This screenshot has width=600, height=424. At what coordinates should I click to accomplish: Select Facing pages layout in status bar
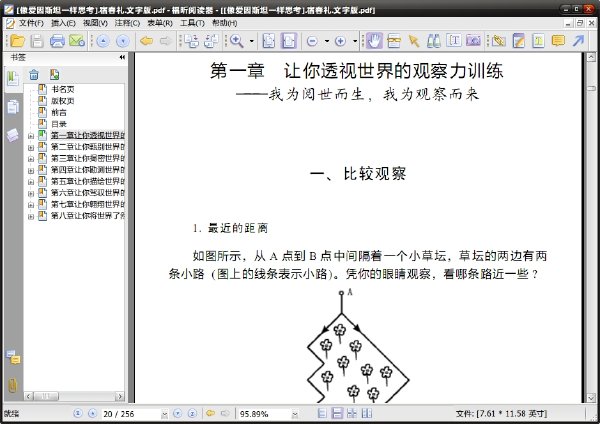(367, 413)
